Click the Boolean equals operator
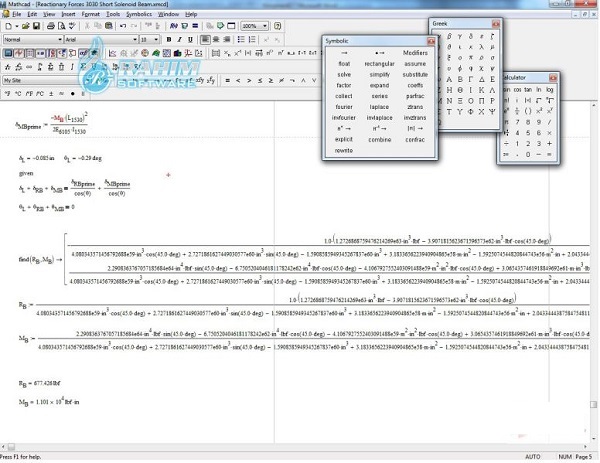 click(228, 80)
